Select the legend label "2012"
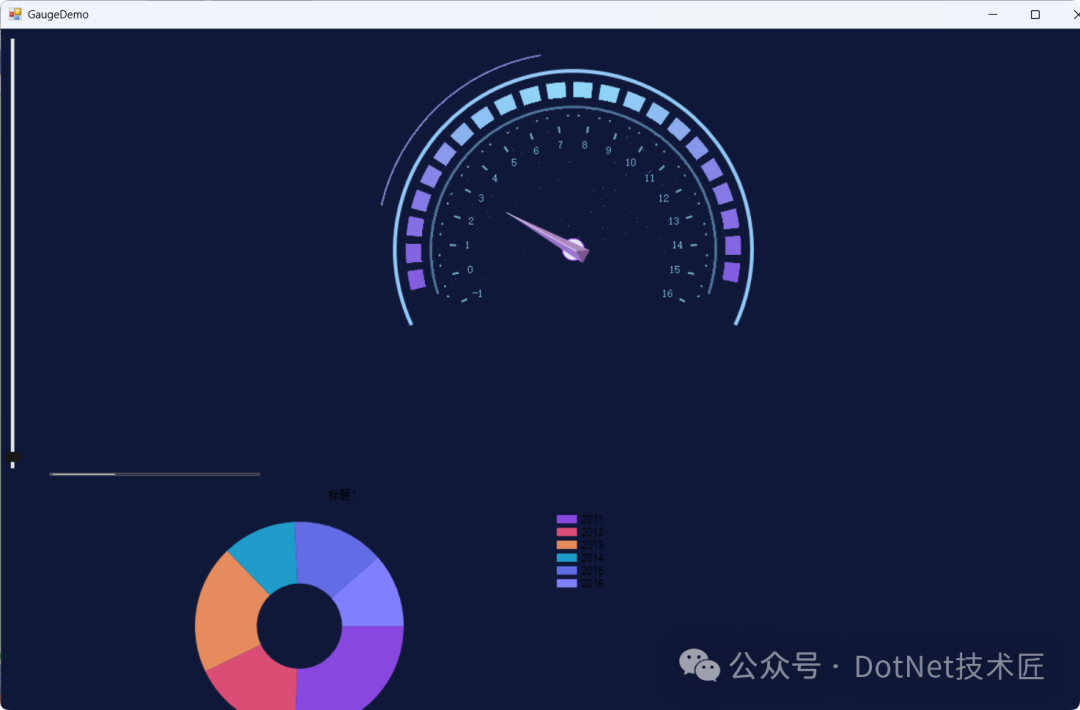This screenshot has width=1080, height=710. click(x=592, y=532)
